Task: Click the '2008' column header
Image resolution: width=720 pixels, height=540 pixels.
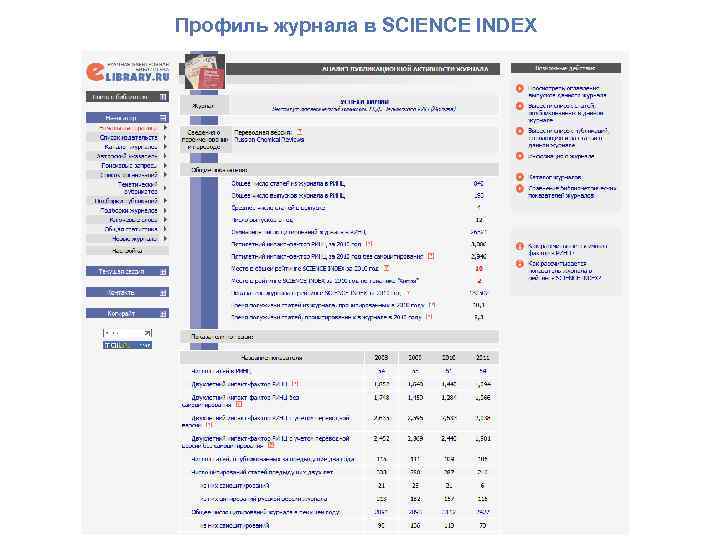Action: [x=381, y=358]
